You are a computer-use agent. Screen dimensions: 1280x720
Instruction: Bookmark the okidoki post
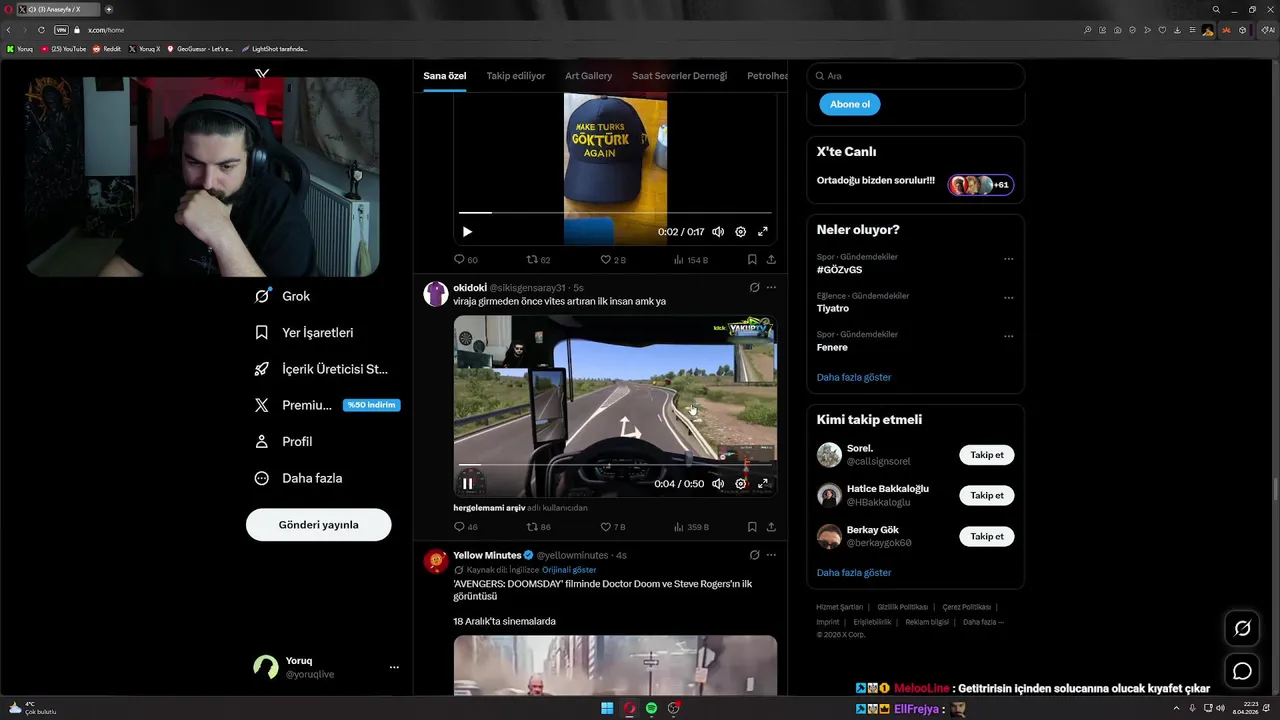(752, 527)
